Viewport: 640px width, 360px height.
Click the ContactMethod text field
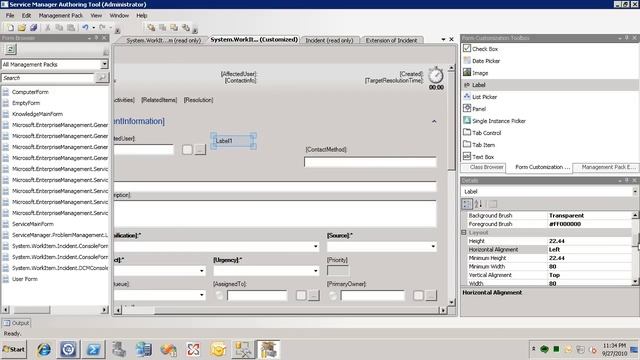pyautogui.click(x=370, y=162)
